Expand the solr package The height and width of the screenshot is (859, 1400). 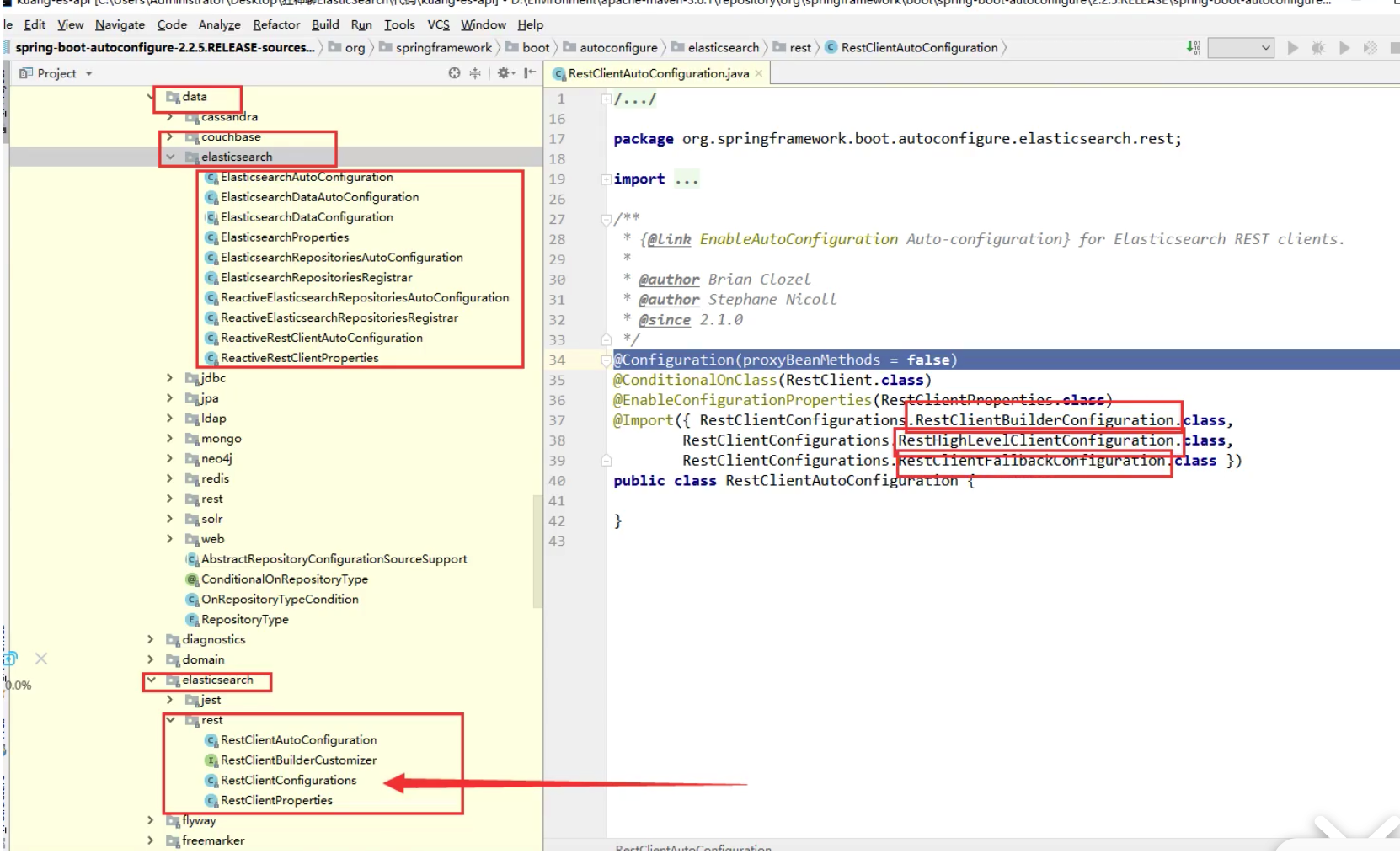pyautogui.click(x=169, y=519)
